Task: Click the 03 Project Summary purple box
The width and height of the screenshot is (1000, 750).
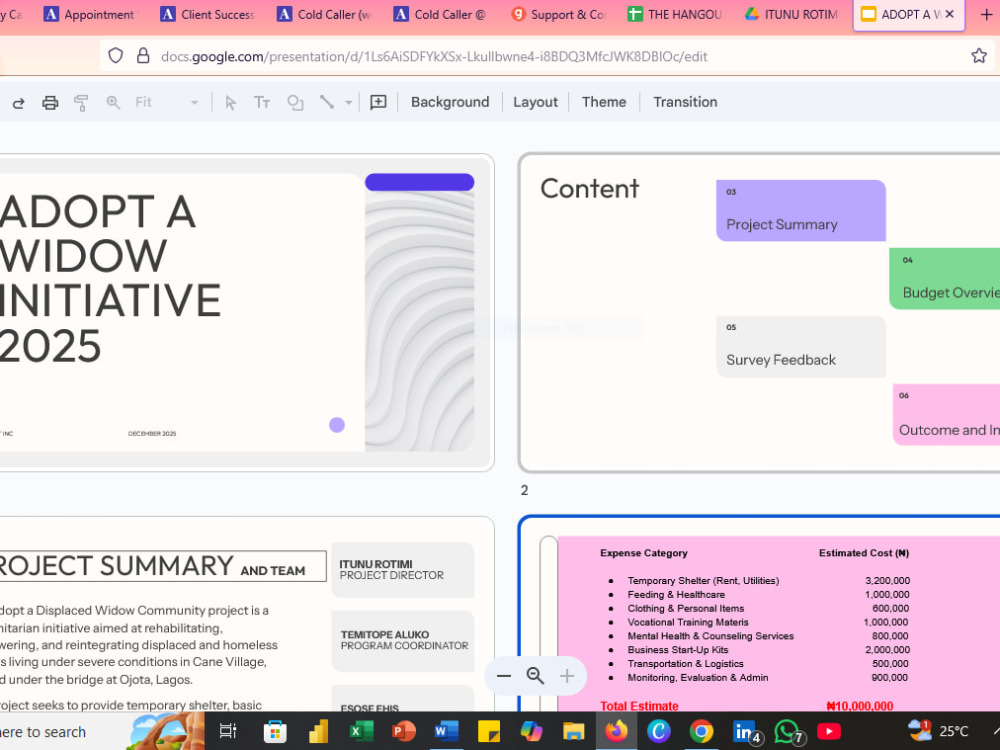Action: coord(800,210)
